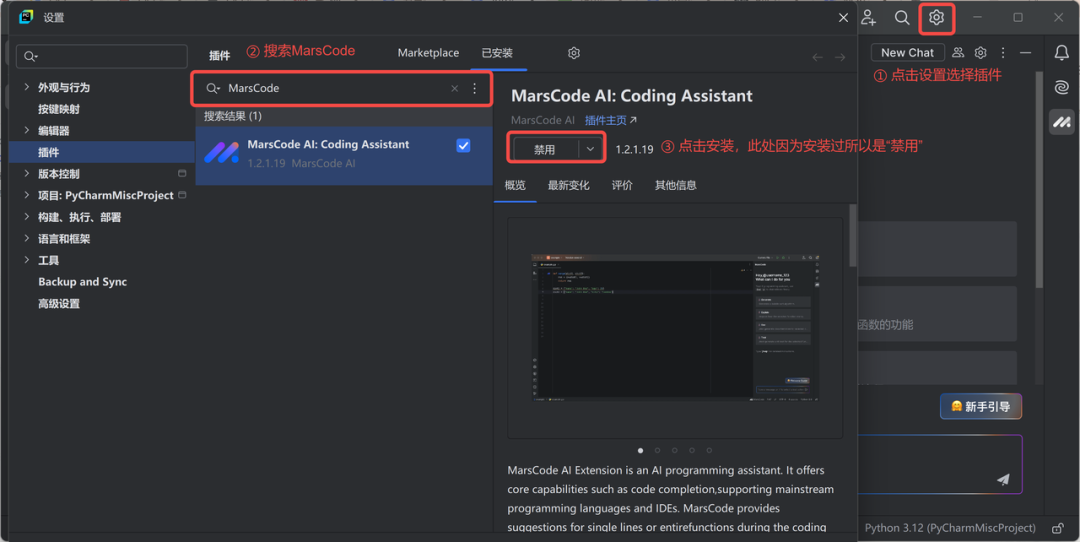Image resolution: width=1080 pixels, height=542 pixels.
Task: Click the PyCharm logo in settings title
Action: 26,17
